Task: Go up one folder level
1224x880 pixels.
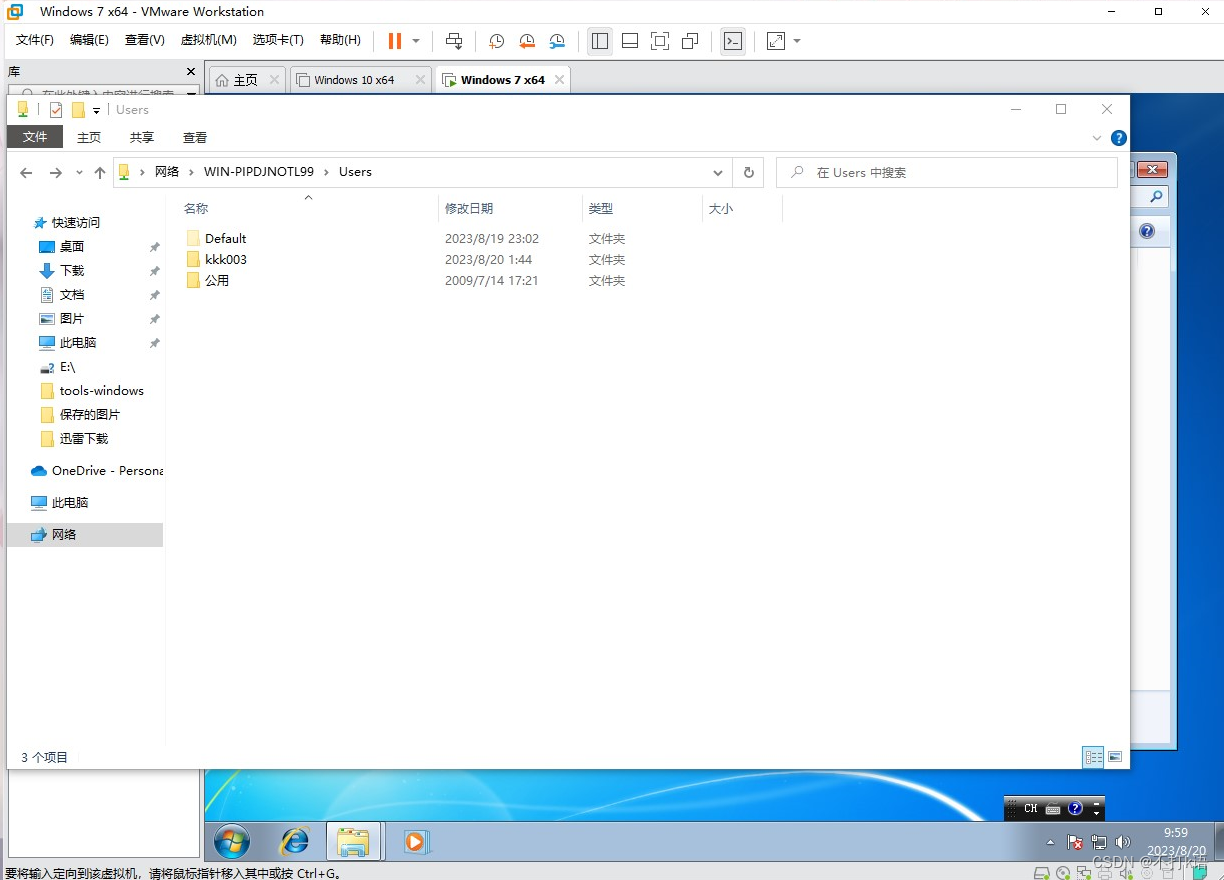Action: point(99,172)
